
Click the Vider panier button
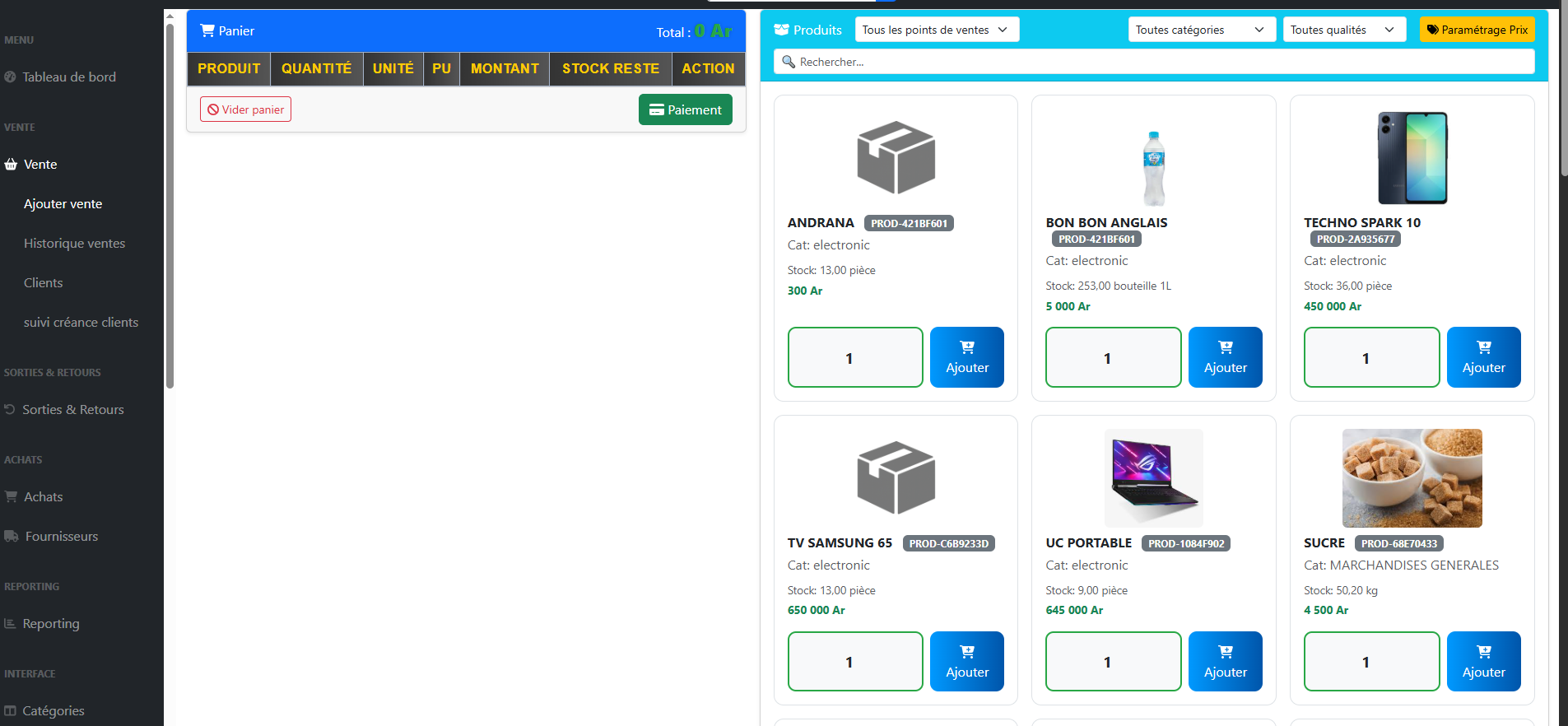click(245, 109)
